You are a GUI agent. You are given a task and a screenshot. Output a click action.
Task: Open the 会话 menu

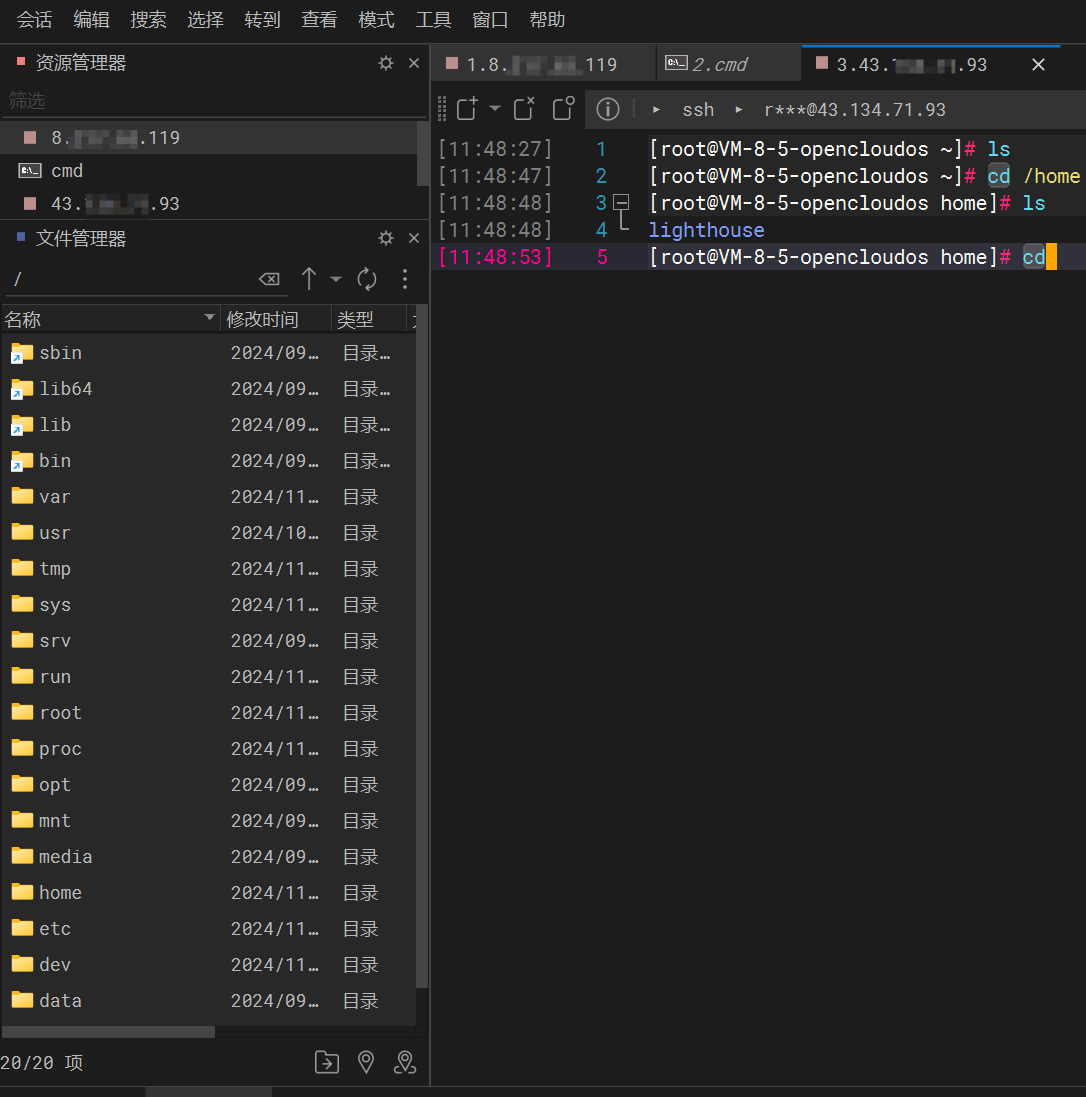[34, 20]
